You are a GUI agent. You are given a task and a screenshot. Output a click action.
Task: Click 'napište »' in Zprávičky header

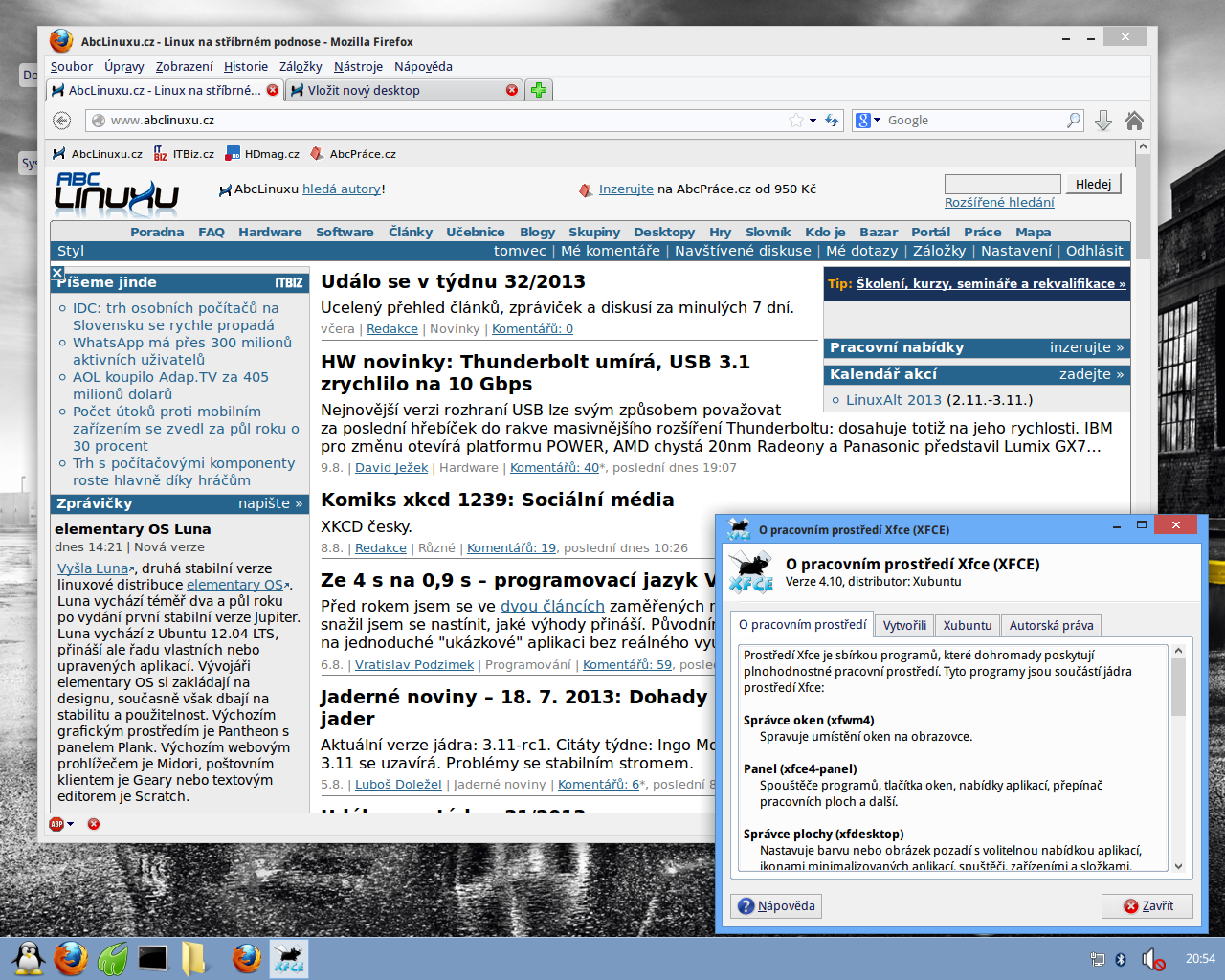271,503
